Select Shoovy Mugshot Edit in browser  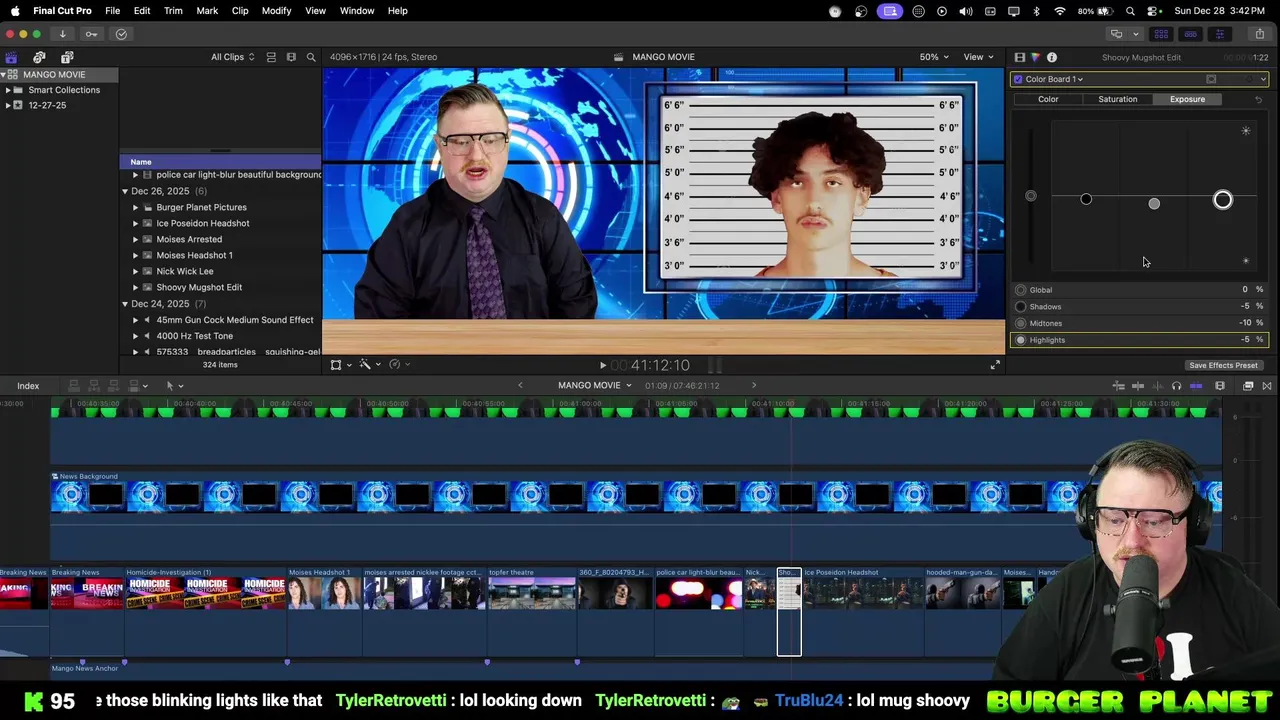199,287
